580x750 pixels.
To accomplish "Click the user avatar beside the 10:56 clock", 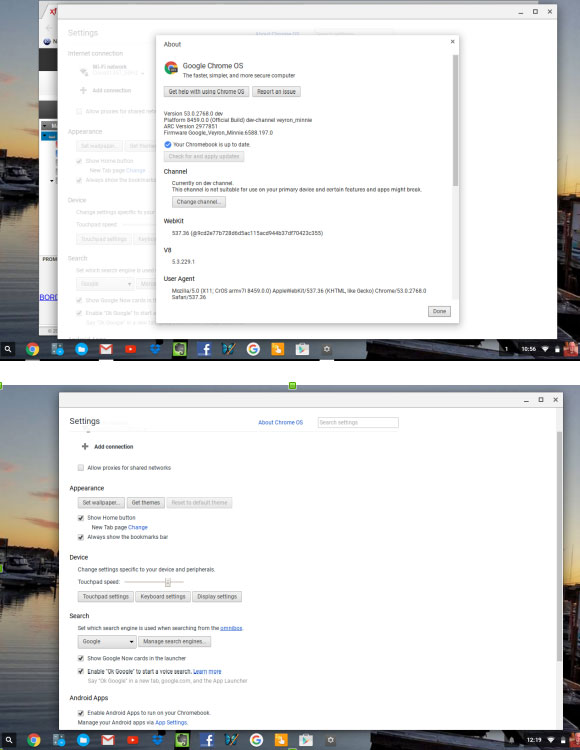I will tap(571, 349).
